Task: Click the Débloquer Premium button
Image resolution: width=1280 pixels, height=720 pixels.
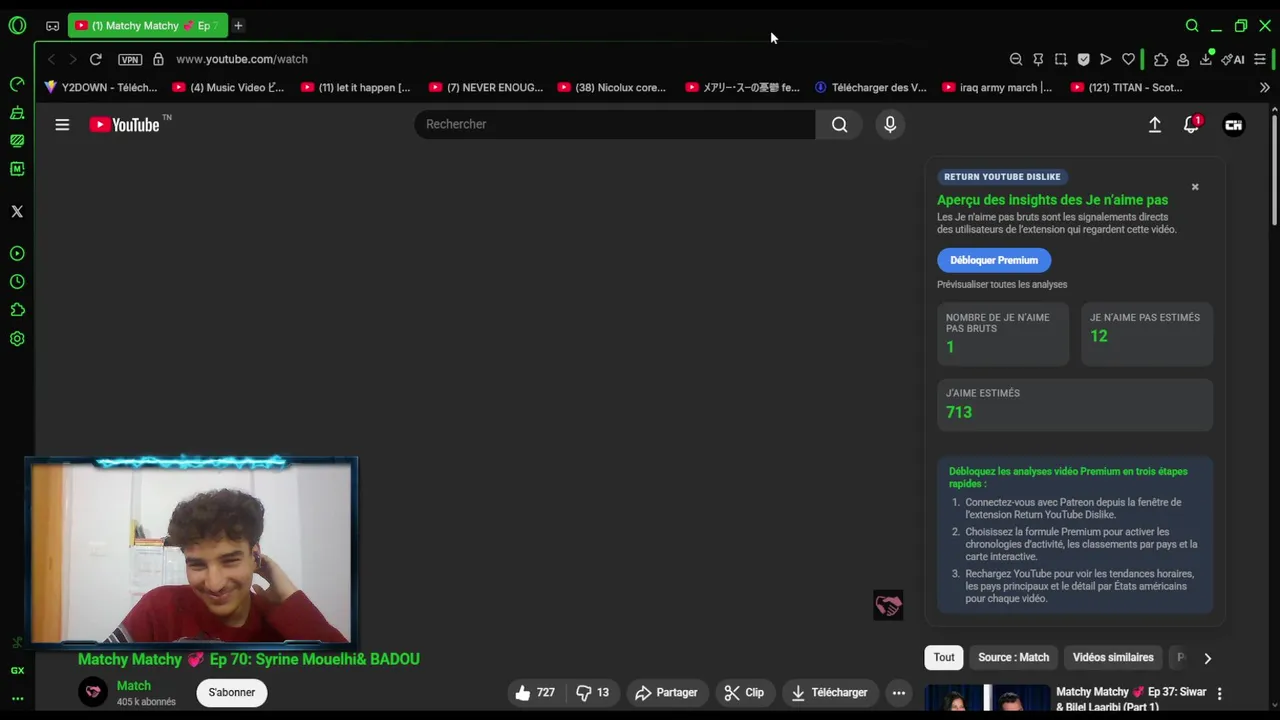Action: [994, 260]
